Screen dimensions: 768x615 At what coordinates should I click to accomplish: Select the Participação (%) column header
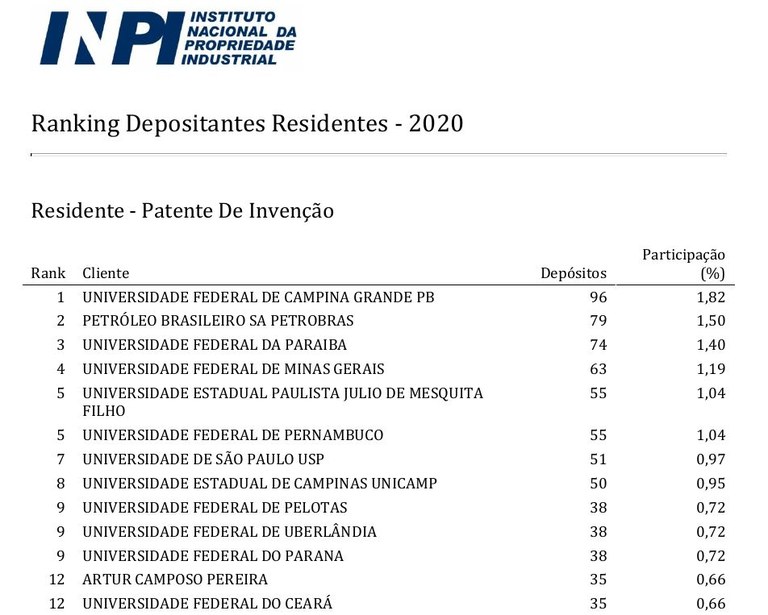[x=684, y=264]
